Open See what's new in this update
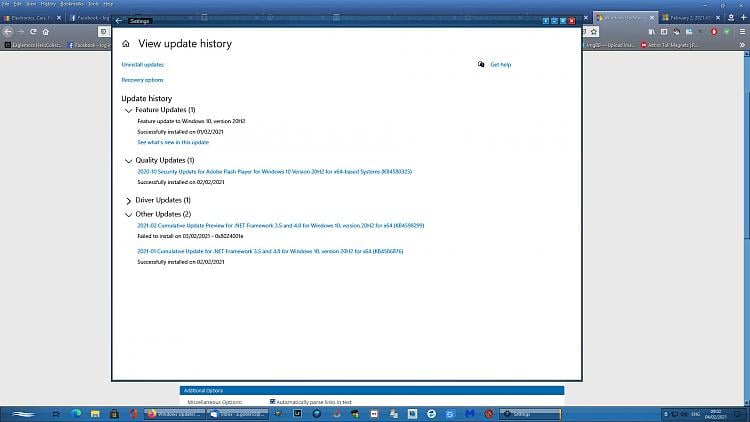Screen dimensions: 750x422 (x=173, y=142)
